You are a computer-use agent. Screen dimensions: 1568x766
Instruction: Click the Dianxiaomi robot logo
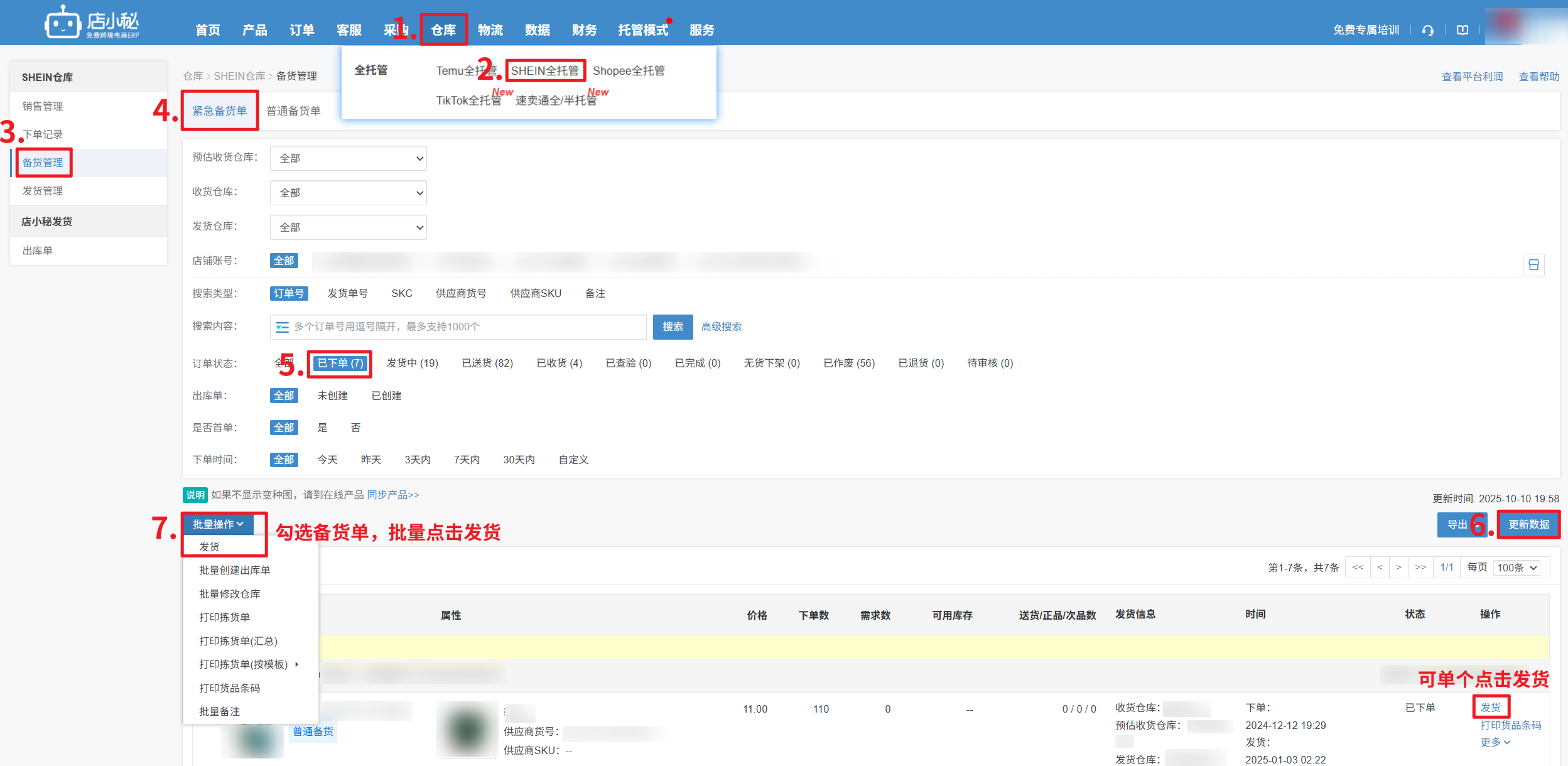pos(63,25)
